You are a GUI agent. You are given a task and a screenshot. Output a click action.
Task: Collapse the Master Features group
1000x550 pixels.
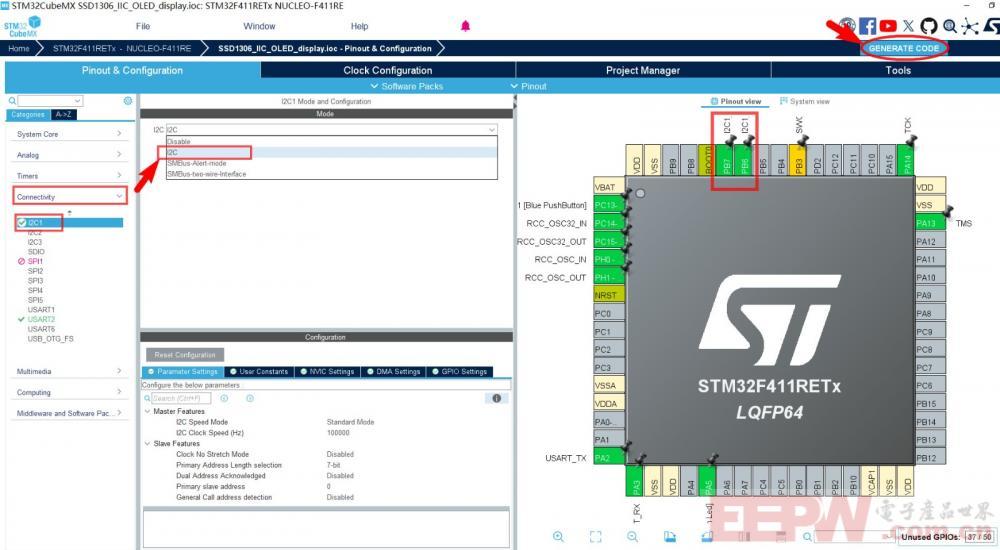pyautogui.click(x=148, y=412)
